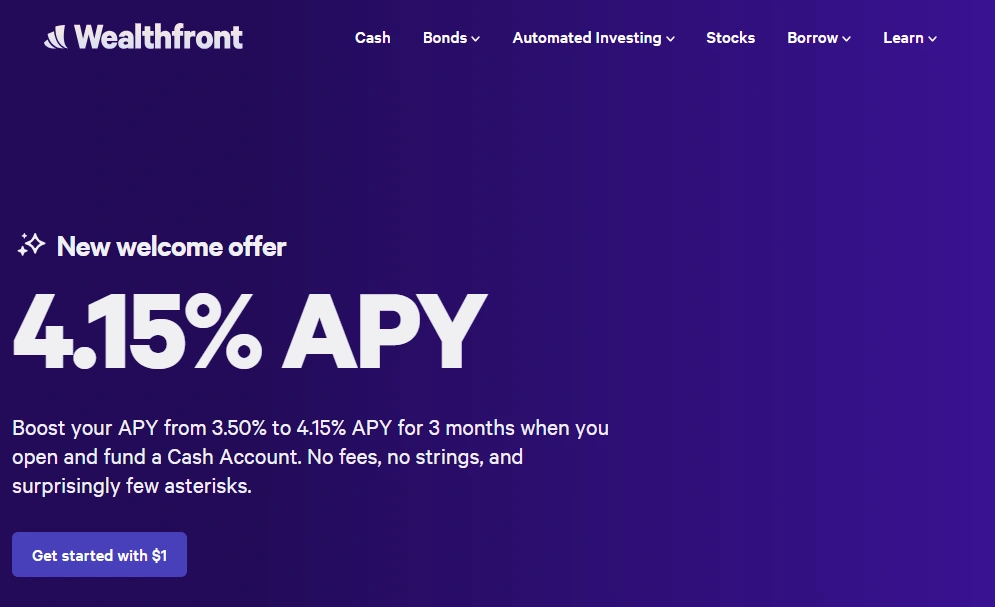Click the New welcome offer heading
Screen dimensions: 995x607
tap(171, 247)
